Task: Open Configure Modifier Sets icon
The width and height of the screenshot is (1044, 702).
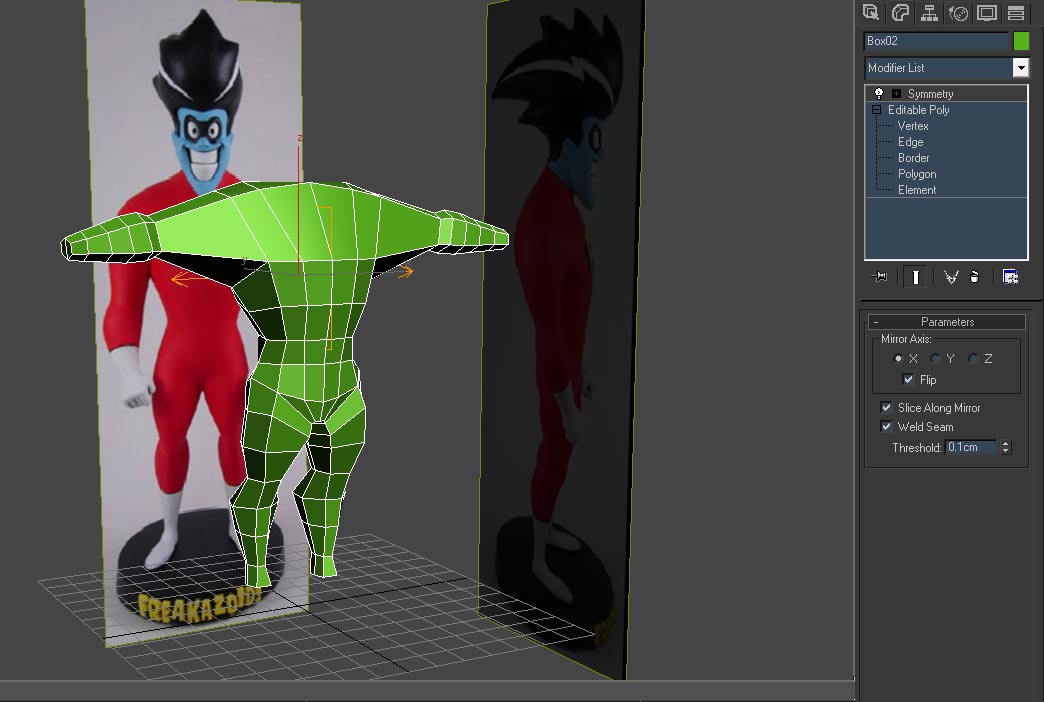Action: (x=1011, y=276)
